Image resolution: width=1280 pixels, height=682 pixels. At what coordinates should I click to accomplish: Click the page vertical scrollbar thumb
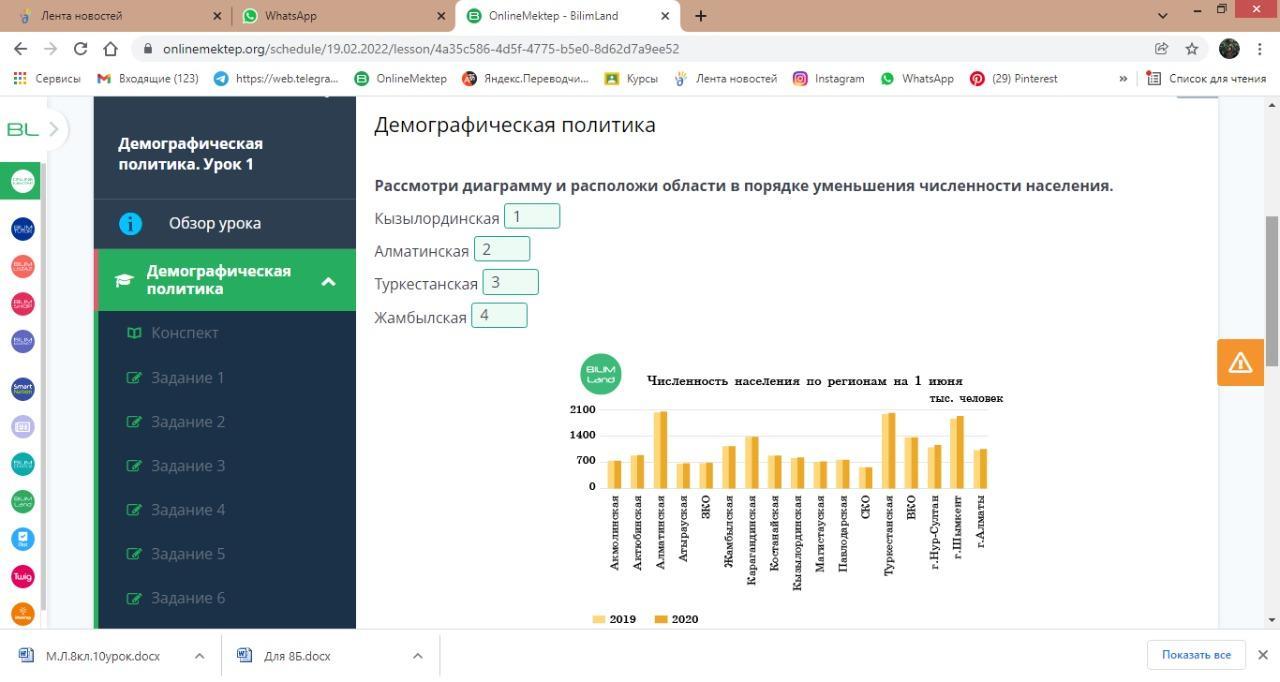[x=1272, y=290]
